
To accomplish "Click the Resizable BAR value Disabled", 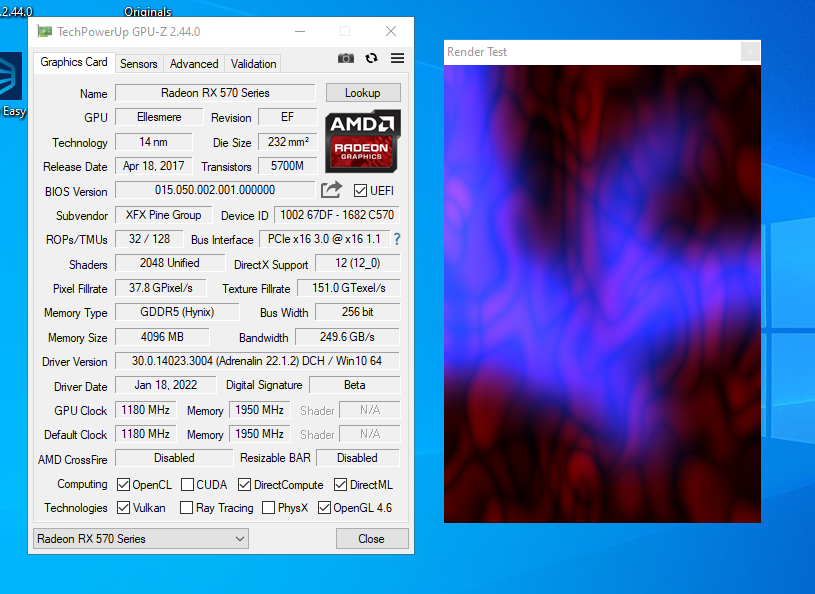I will click(358, 458).
